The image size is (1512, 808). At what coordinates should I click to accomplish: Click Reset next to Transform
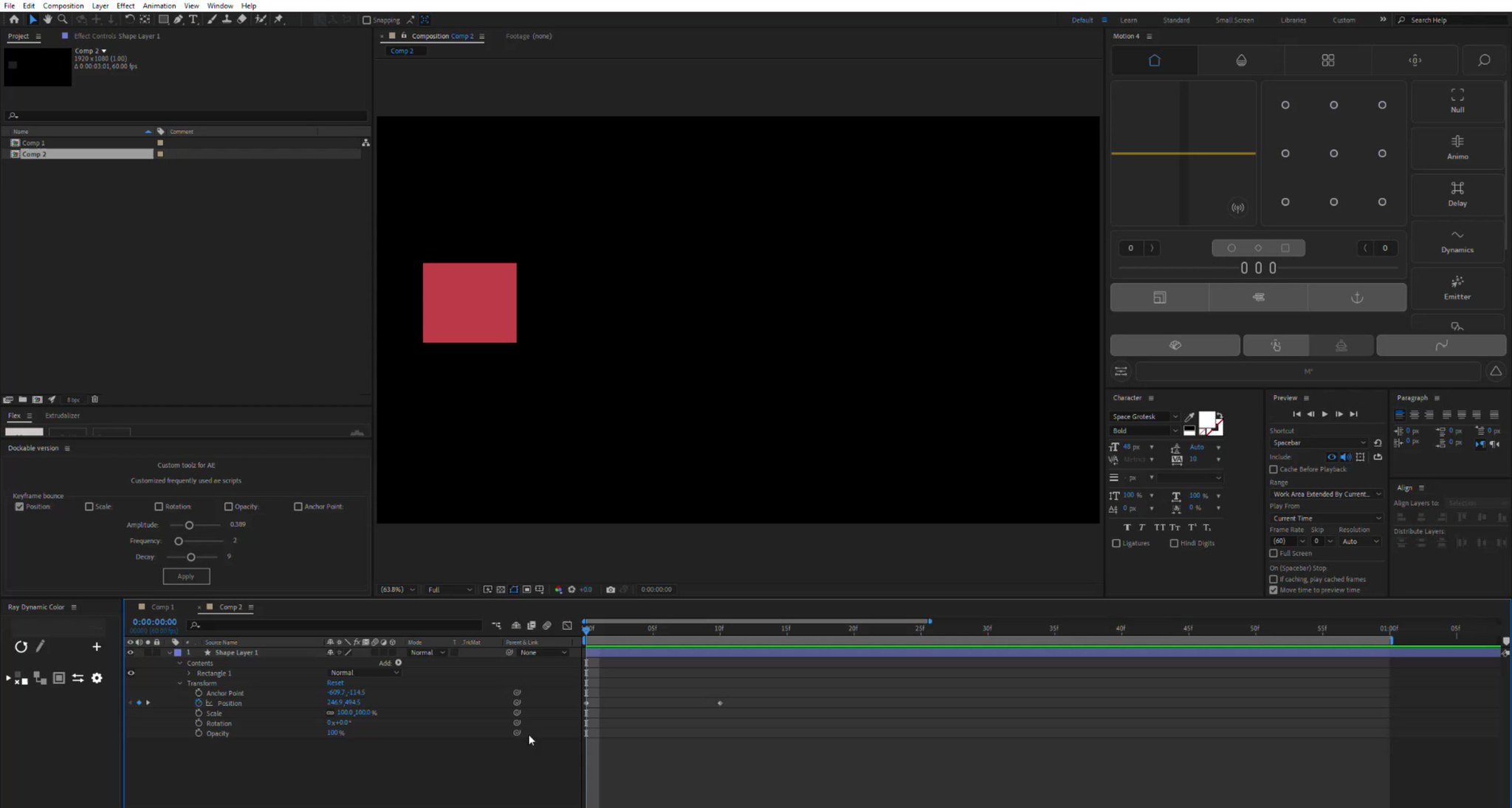point(335,682)
